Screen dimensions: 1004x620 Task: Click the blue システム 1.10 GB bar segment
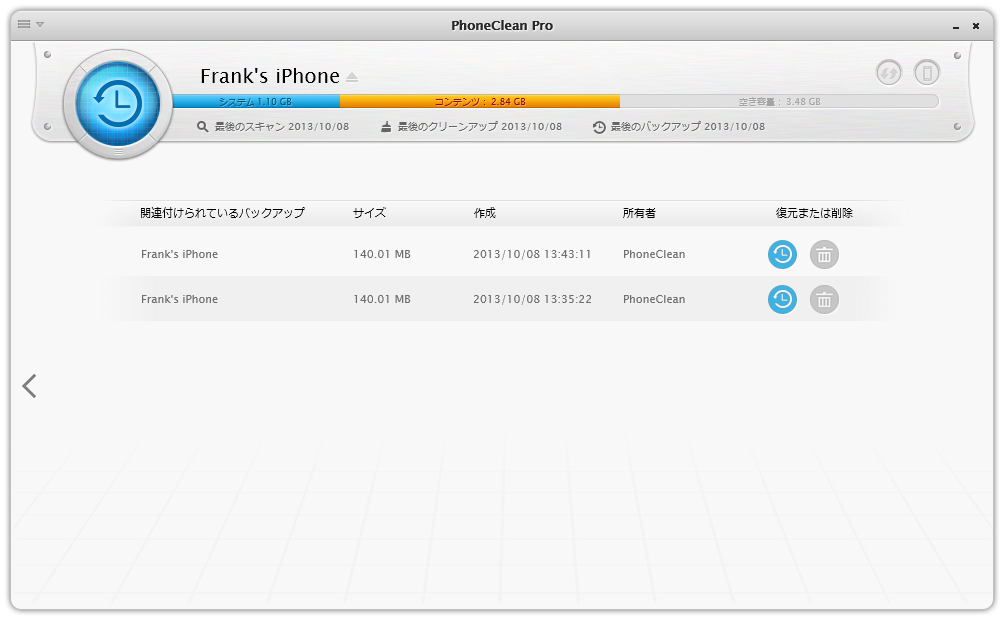[256, 101]
